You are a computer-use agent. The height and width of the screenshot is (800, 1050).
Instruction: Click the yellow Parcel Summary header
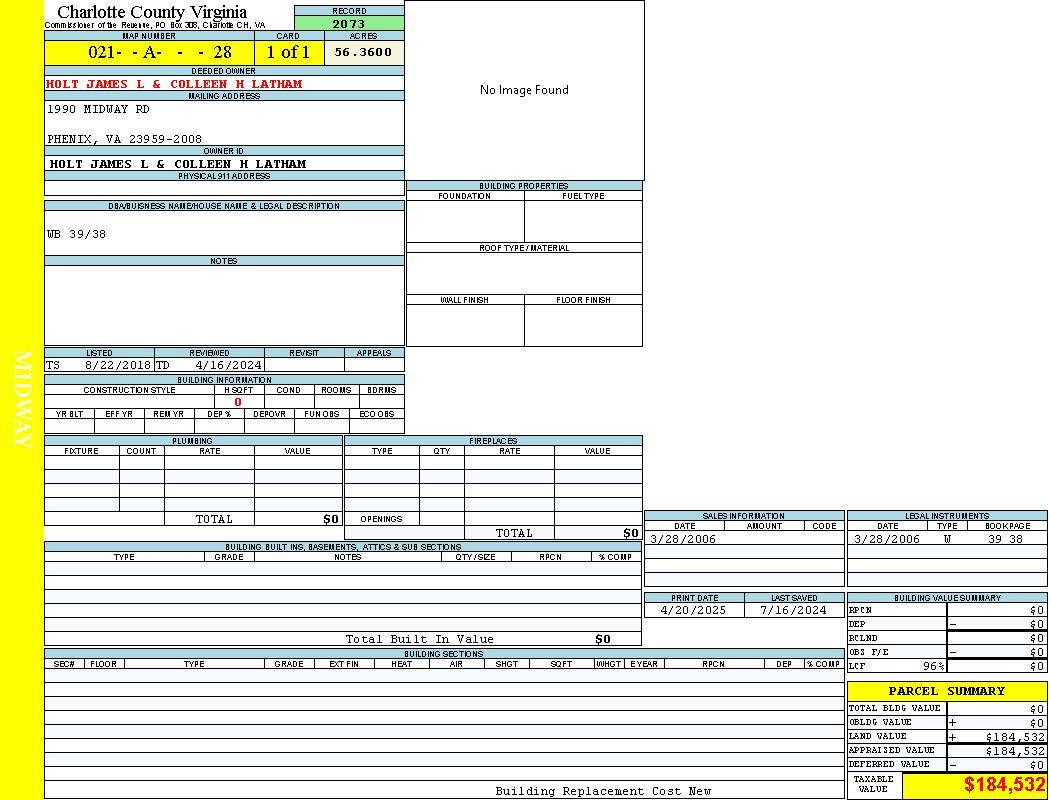click(946, 691)
